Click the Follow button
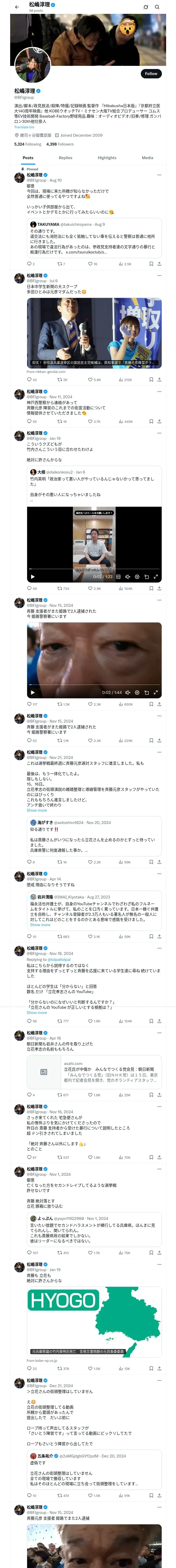Viewport: 176px width, 1568px height. [x=150, y=74]
